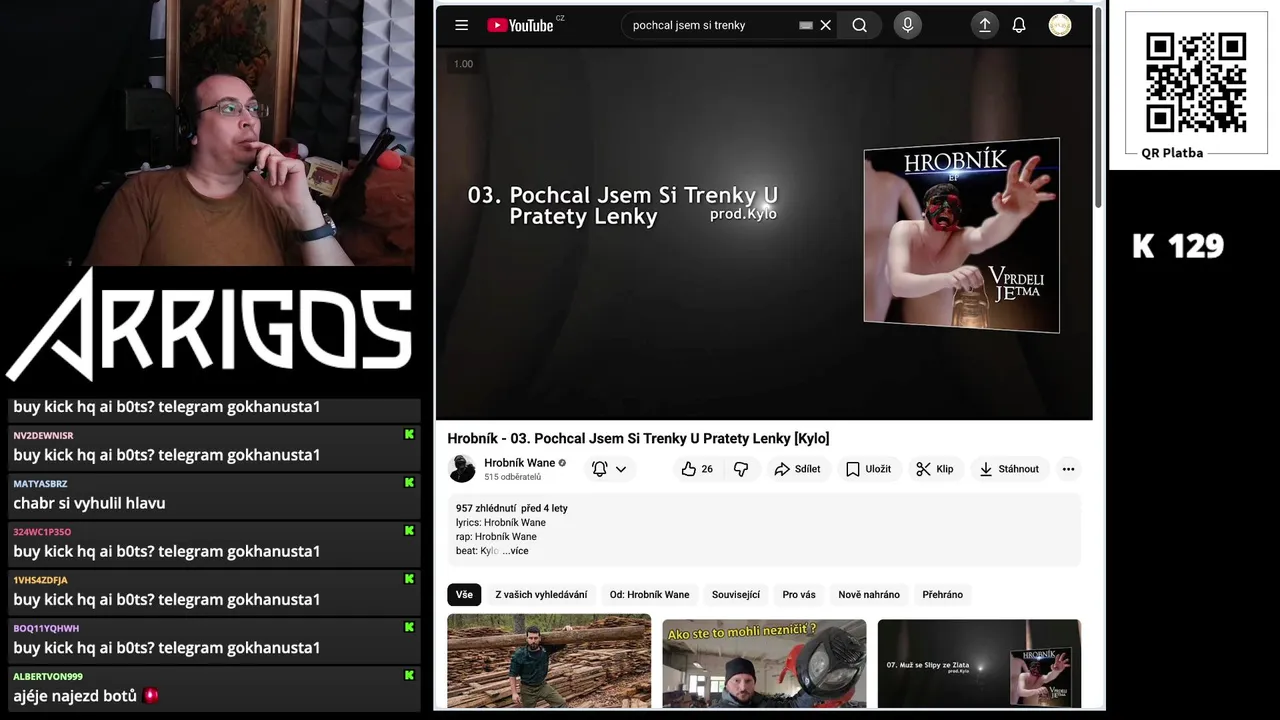Click Kick badge beside 1VHS4ZDFJA
The image size is (1280, 720).
tap(409, 578)
